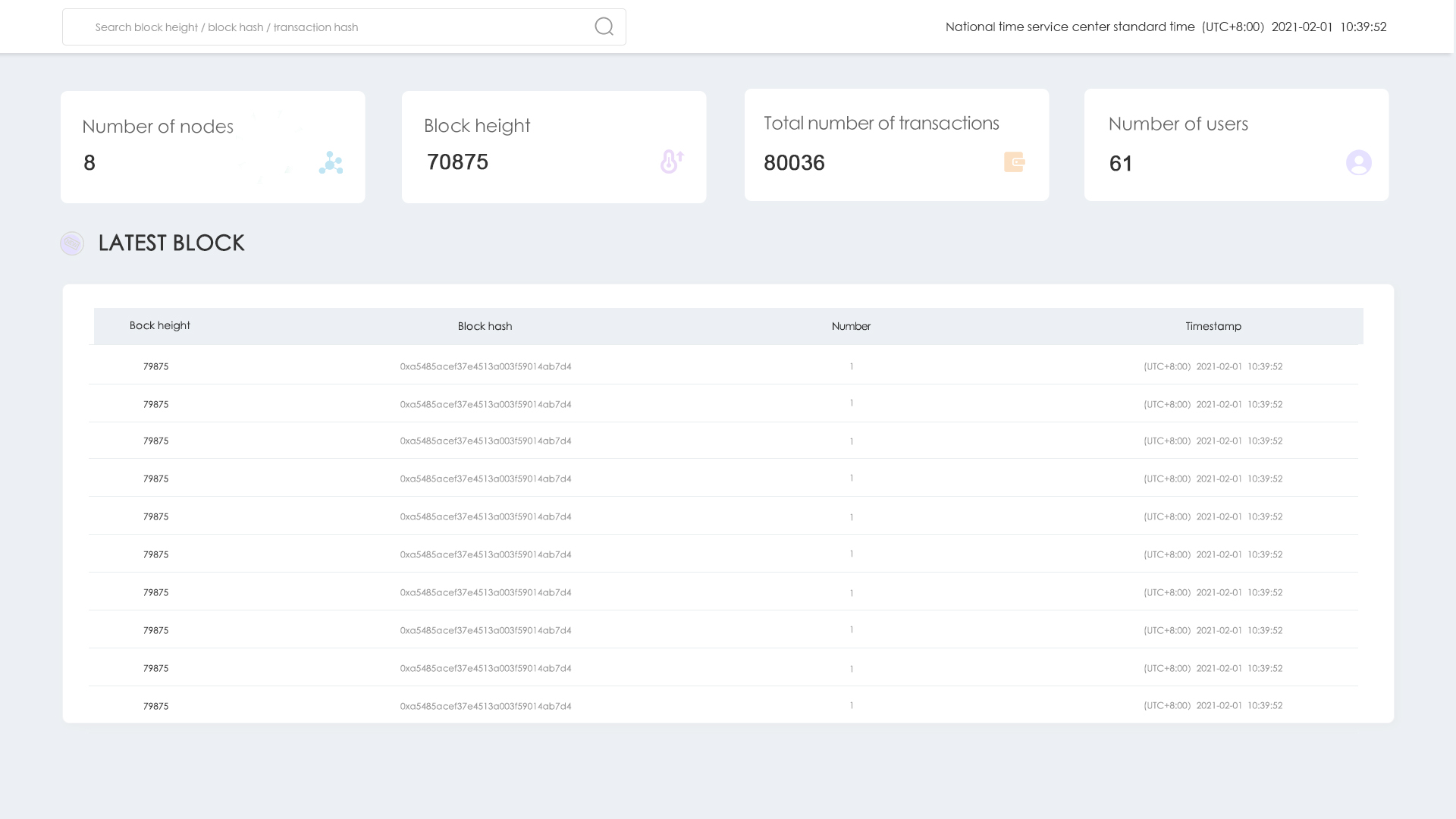This screenshot has width=1456, height=819.
Task: Click the search magnifier icon
Action: (x=604, y=27)
